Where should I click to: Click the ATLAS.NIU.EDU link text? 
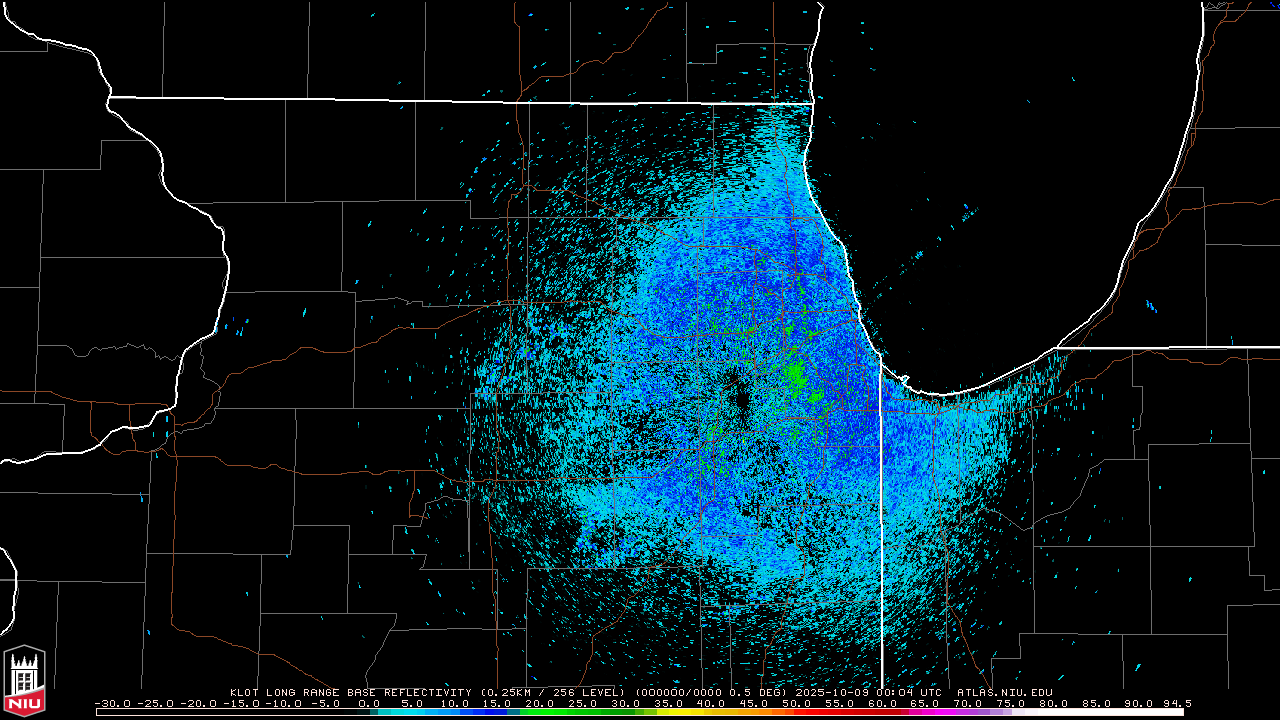(1004, 692)
